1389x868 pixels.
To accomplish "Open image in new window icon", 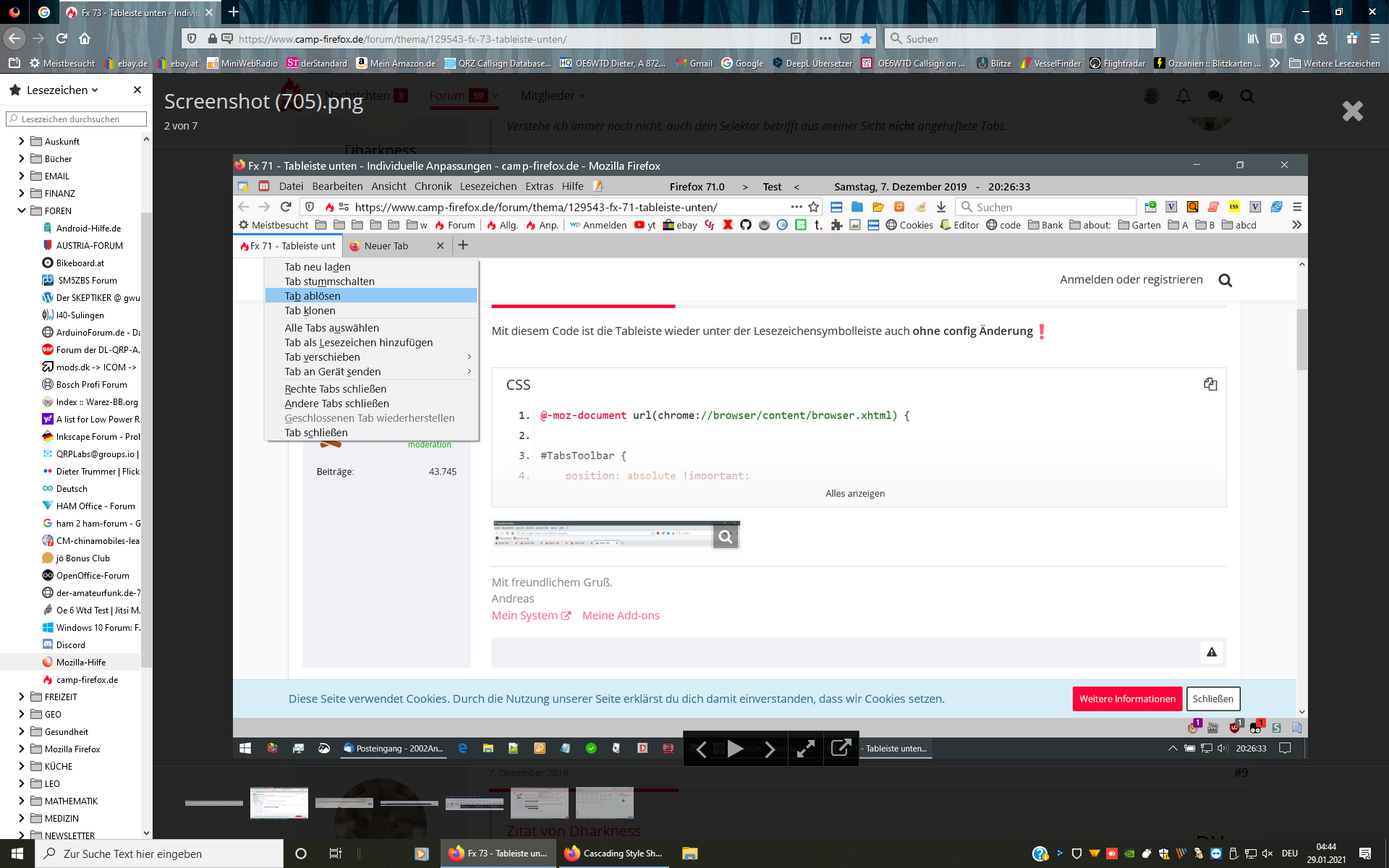I will point(841,749).
